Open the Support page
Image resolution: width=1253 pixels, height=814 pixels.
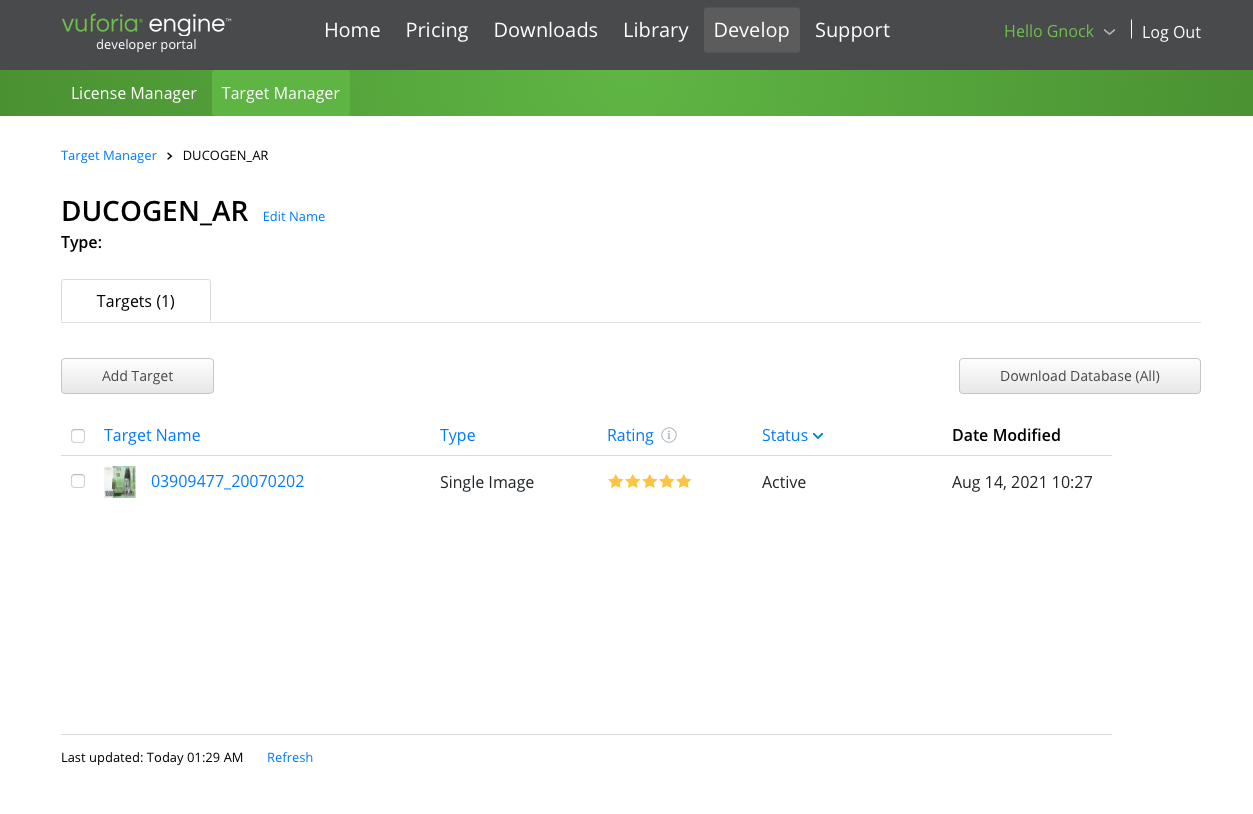[852, 30]
